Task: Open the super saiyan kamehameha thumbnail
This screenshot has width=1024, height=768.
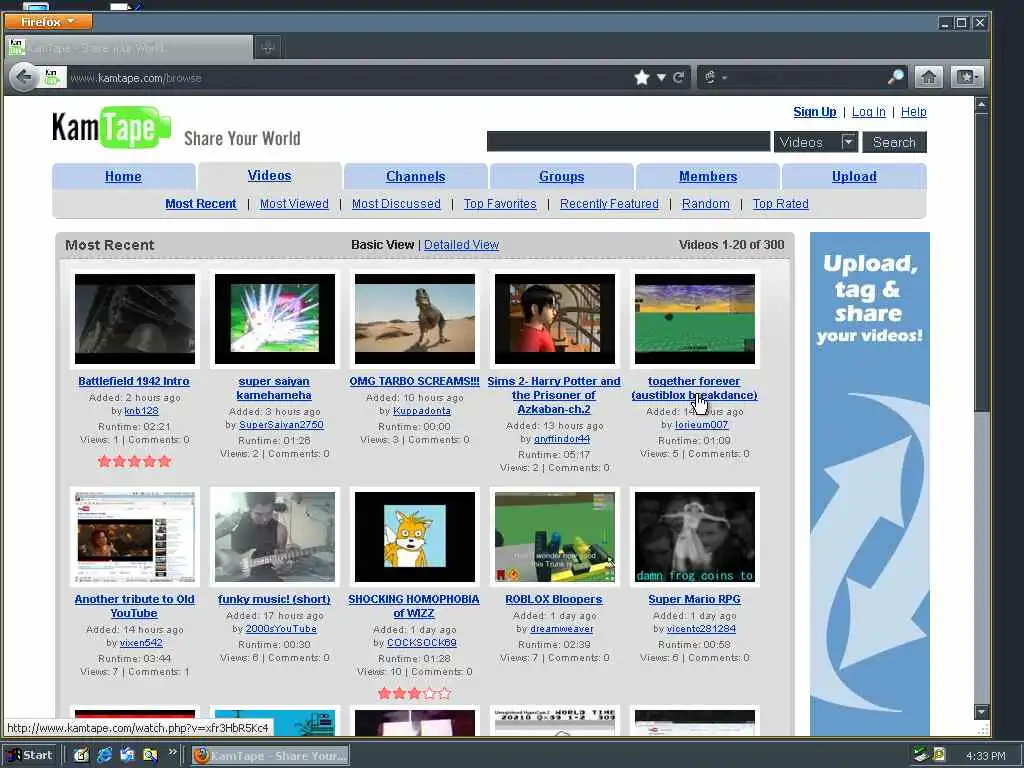Action: pyautogui.click(x=275, y=319)
